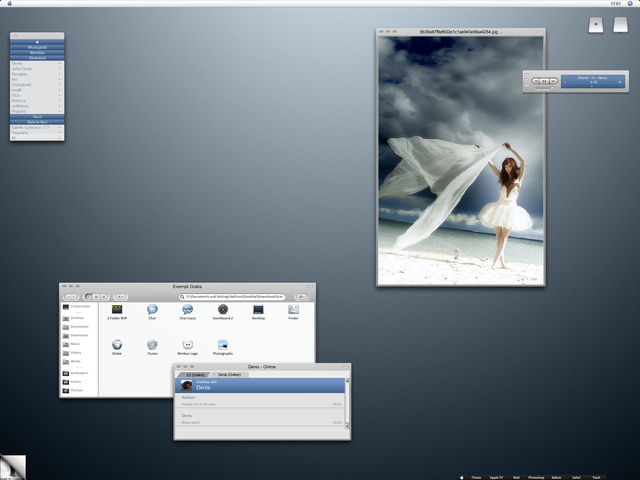Open the 2 Folder WIP icon
Screen dimensions: 640x480
coord(117,310)
